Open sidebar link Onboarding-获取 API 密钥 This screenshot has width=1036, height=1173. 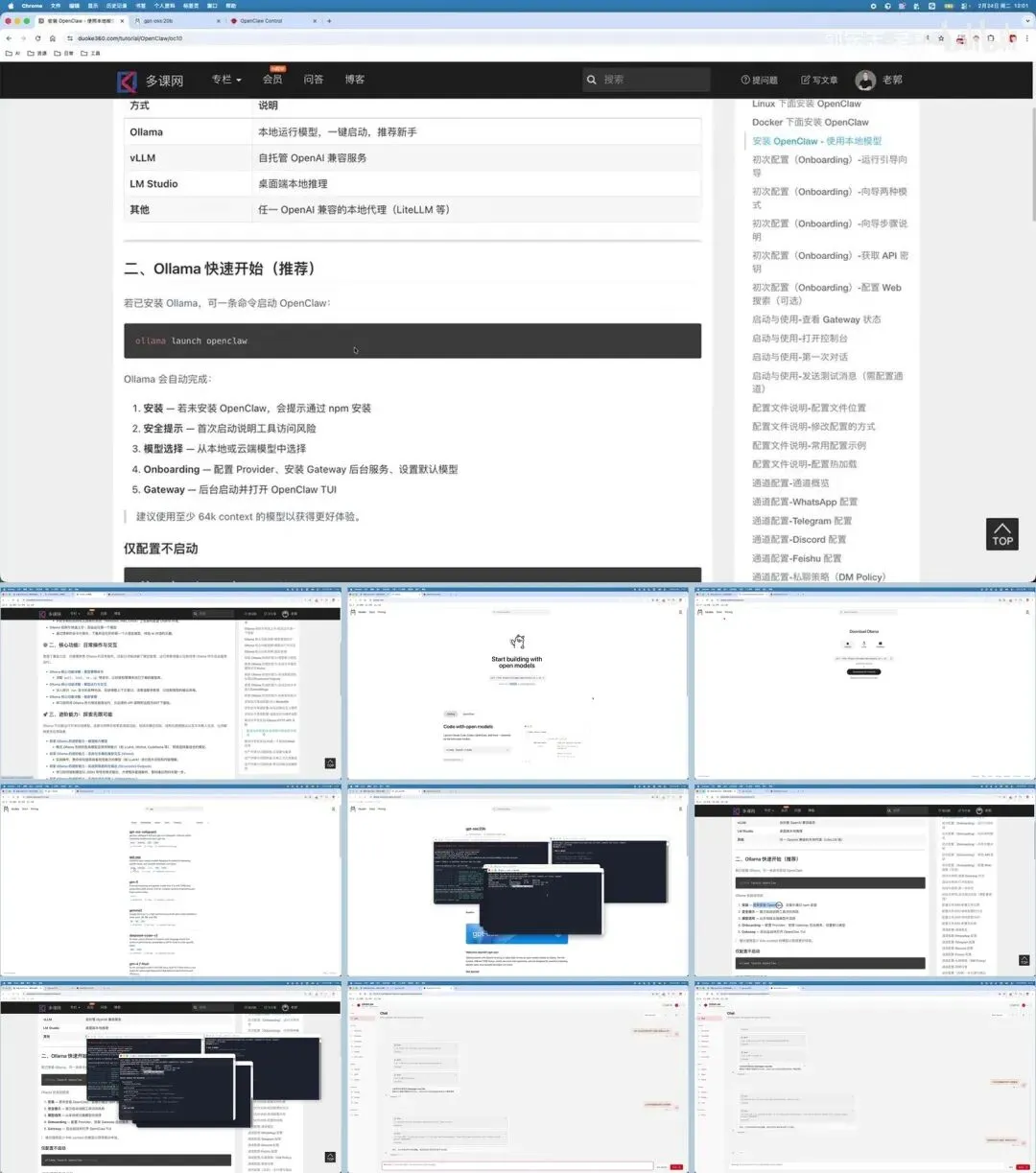pos(830,262)
